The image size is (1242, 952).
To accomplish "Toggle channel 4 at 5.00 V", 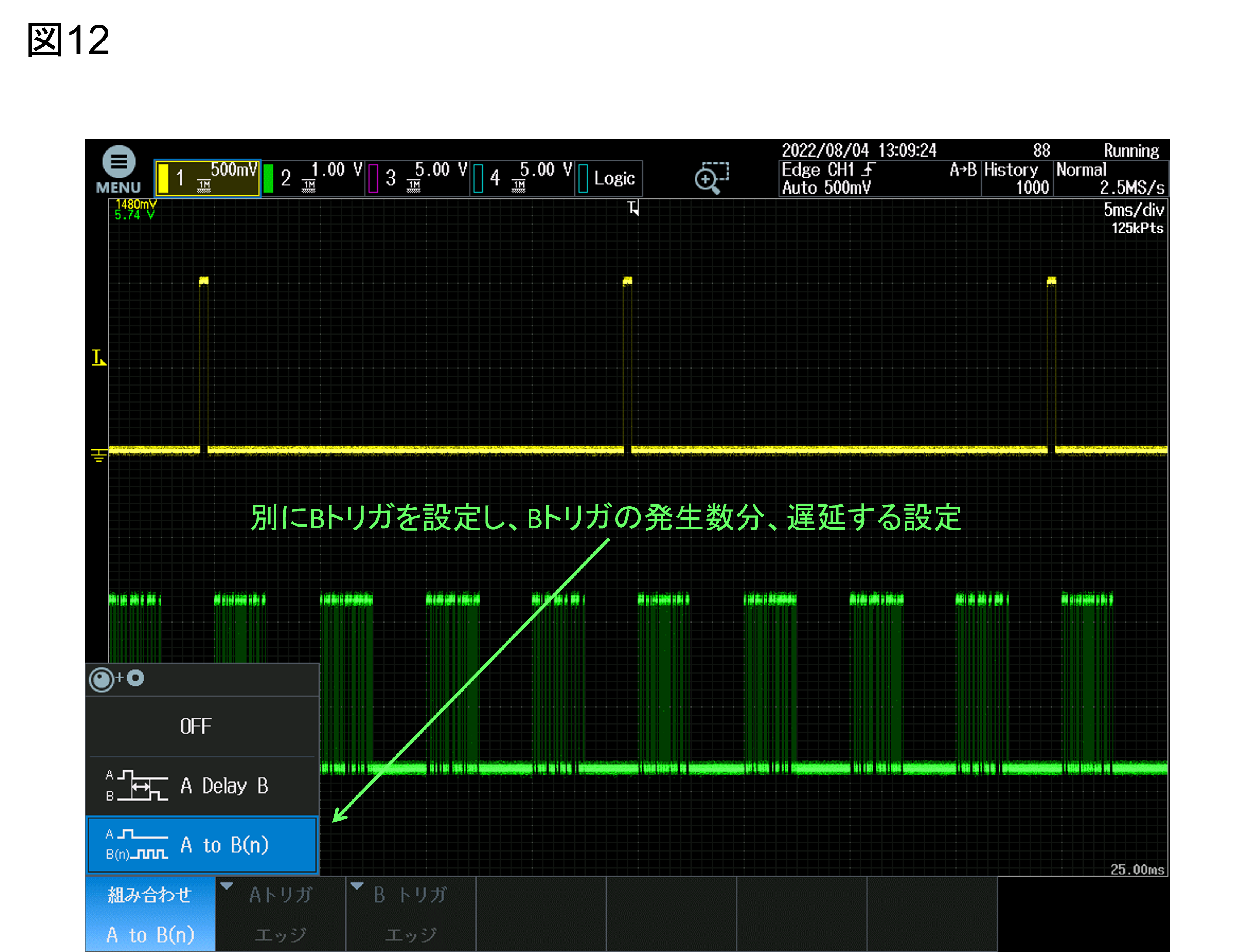I will 523,178.
